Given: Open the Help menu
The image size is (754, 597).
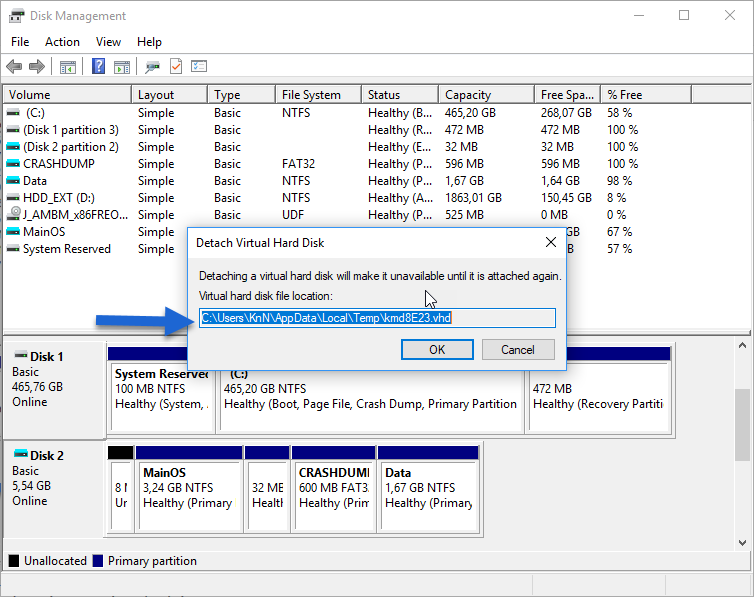Looking at the screenshot, I should coord(149,42).
